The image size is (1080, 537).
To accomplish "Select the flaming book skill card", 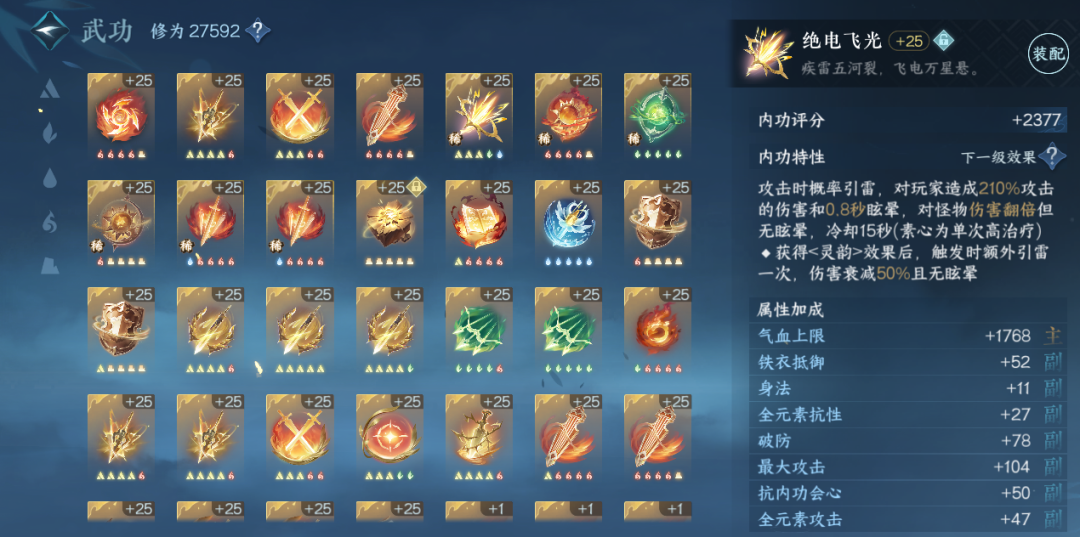I will click(479, 224).
